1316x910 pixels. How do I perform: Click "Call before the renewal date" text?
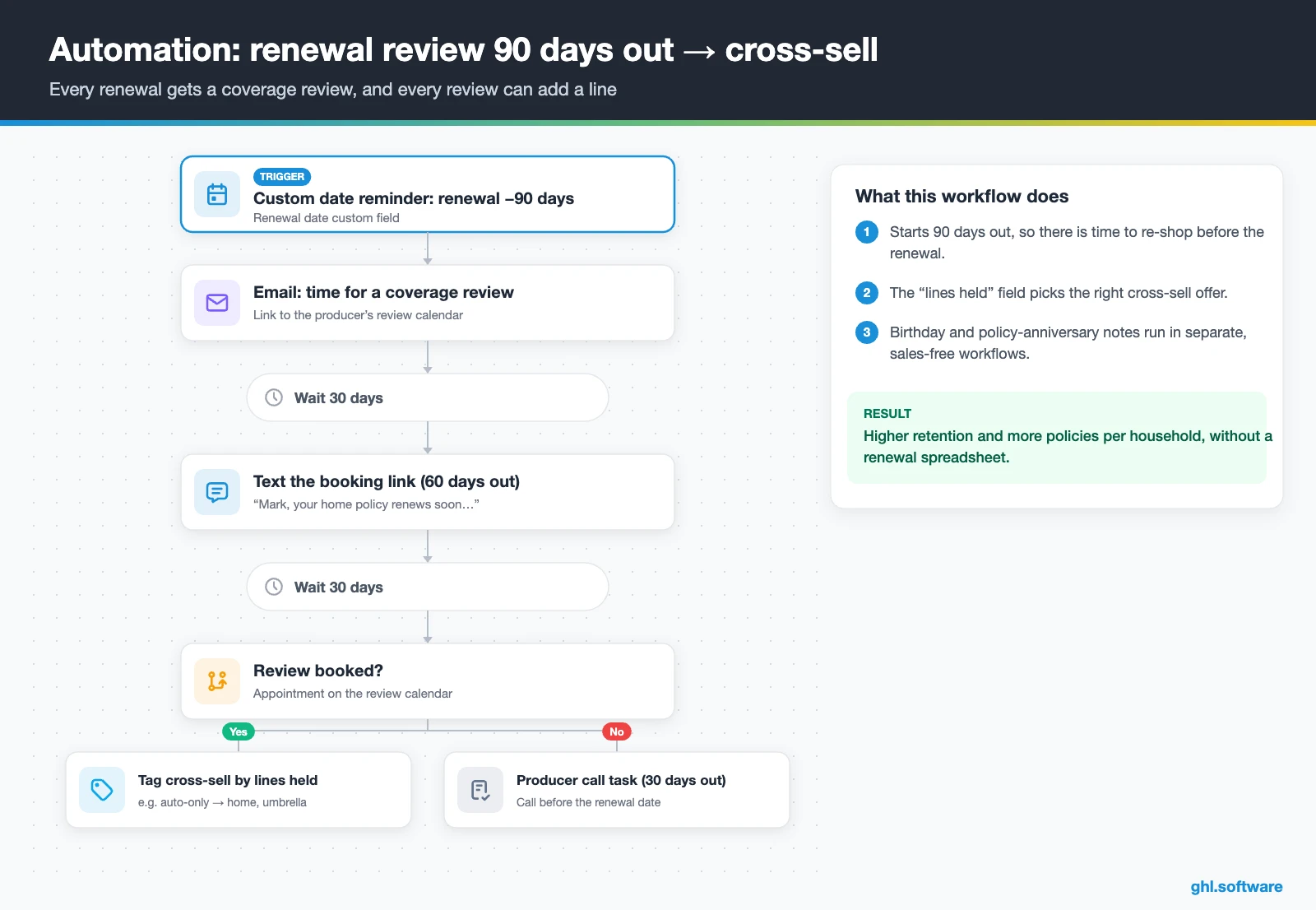(x=588, y=802)
